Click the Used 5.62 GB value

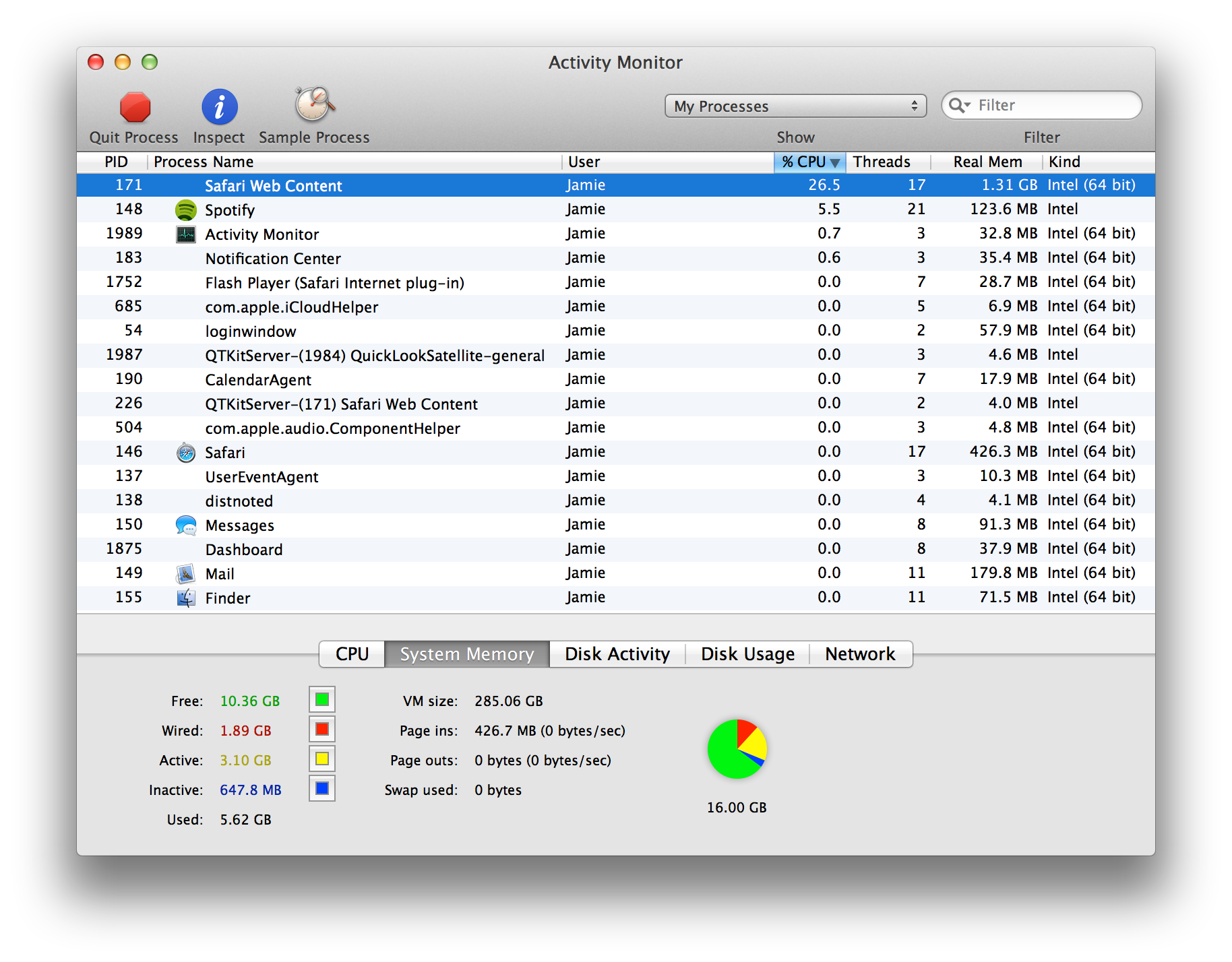246,819
